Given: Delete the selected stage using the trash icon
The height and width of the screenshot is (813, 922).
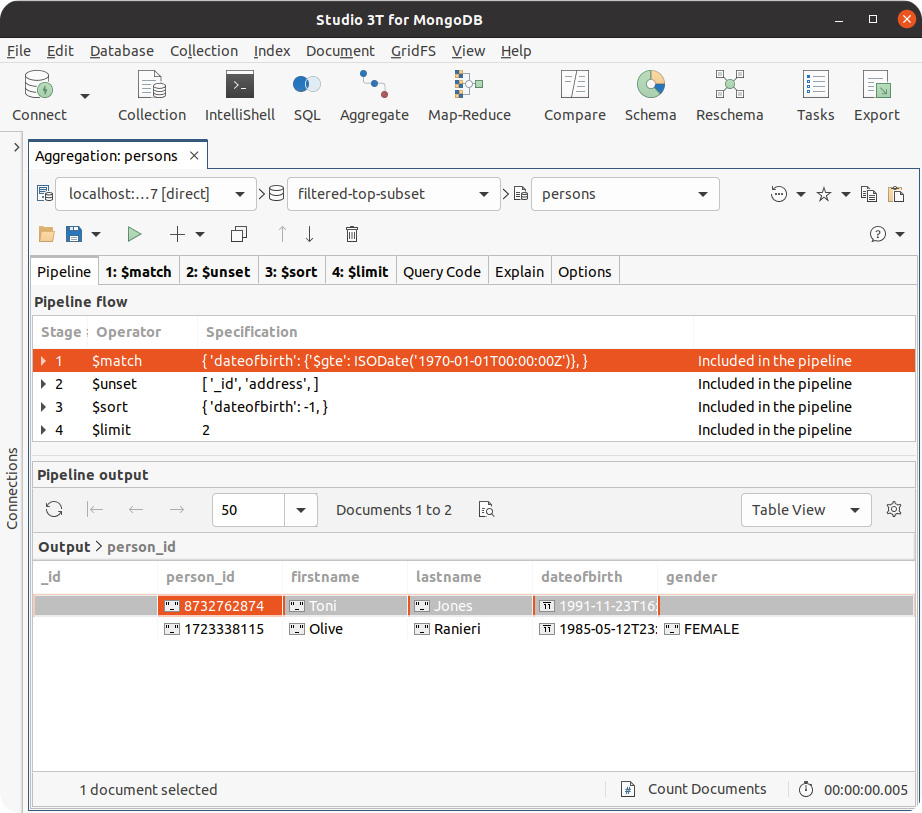Looking at the screenshot, I should [352, 234].
